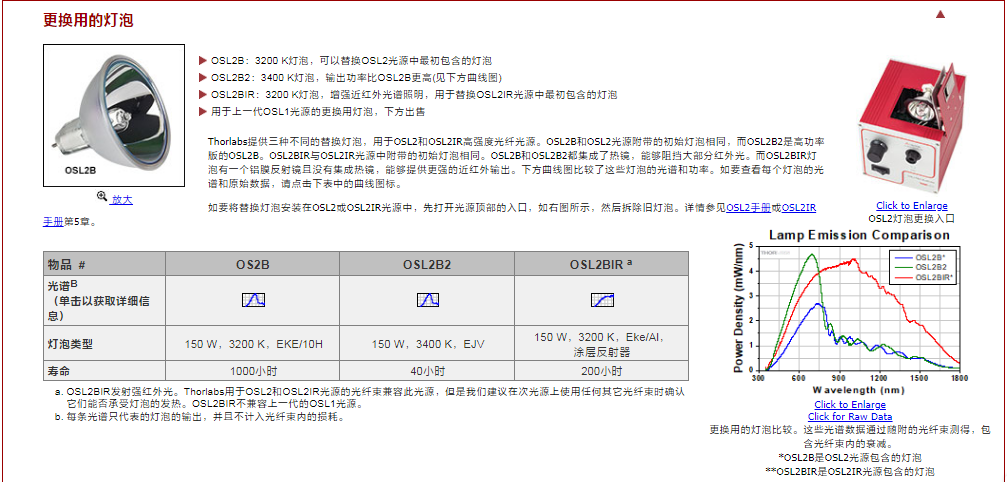1007x482 pixels.
Task: Click the magnifier icon beside 放大
Action: [x=101, y=198]
